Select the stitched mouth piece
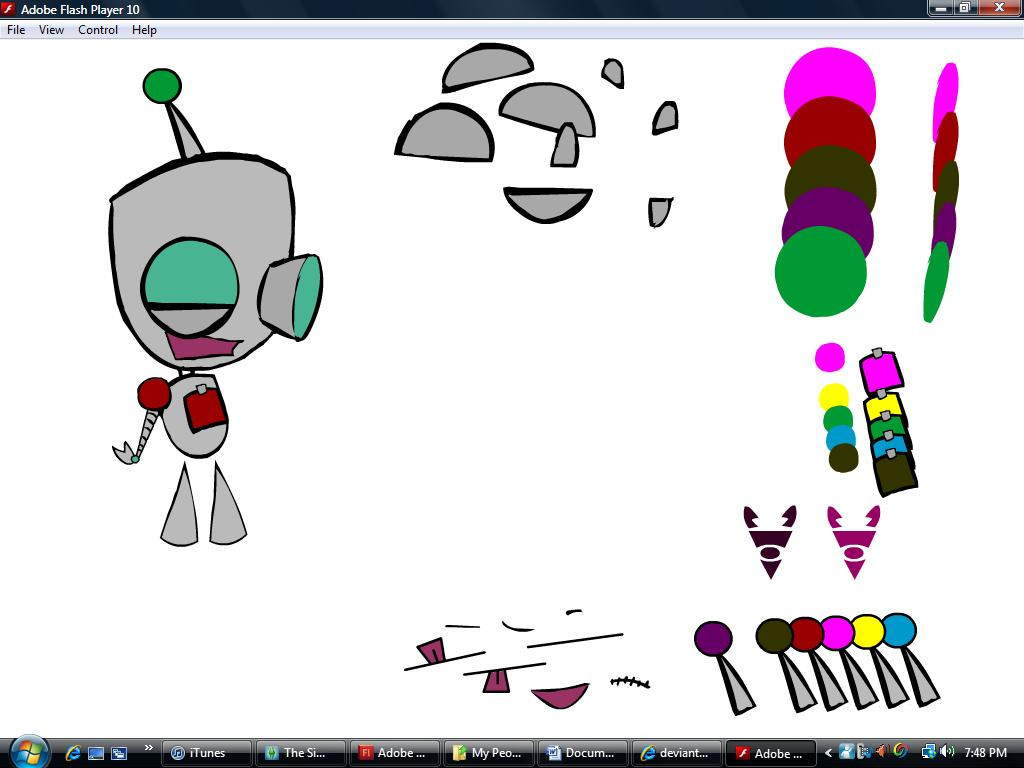Viewport: 1024px width, 768px height. pyautogui.click(x=630, y=682)
